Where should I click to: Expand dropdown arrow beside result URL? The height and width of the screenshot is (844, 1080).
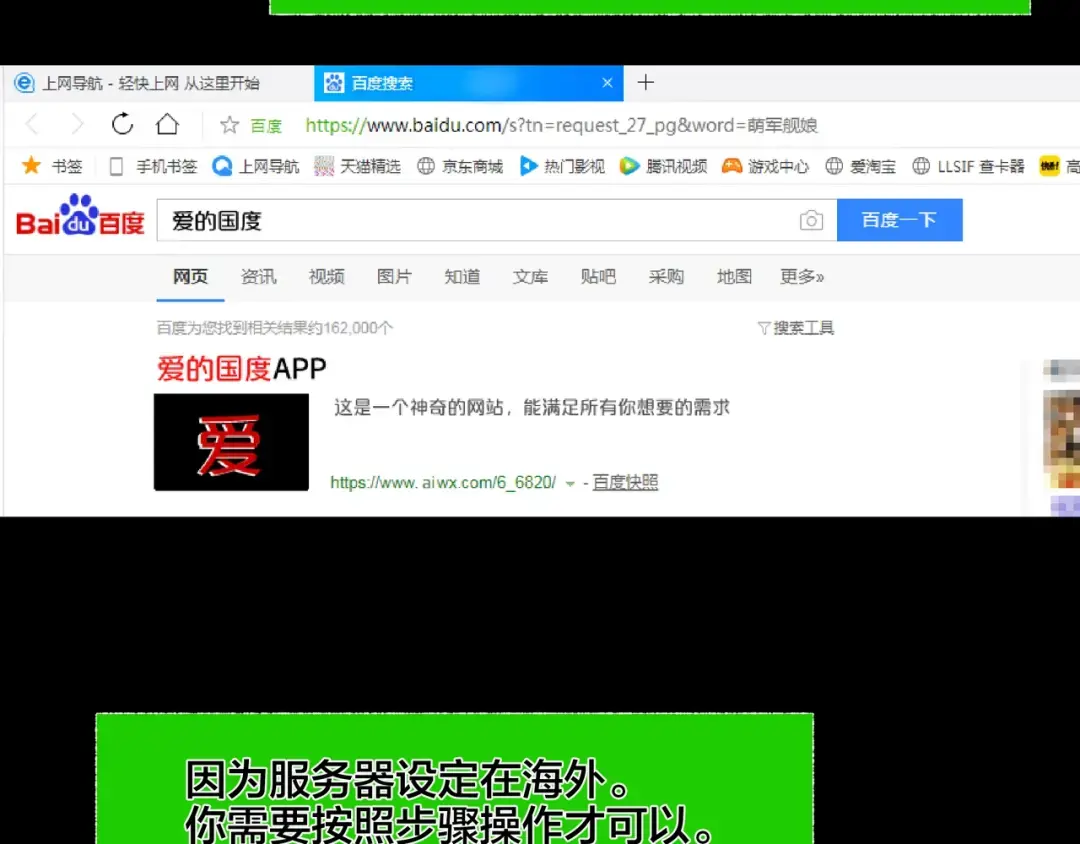pyautogui.click(x=570, y=484)
